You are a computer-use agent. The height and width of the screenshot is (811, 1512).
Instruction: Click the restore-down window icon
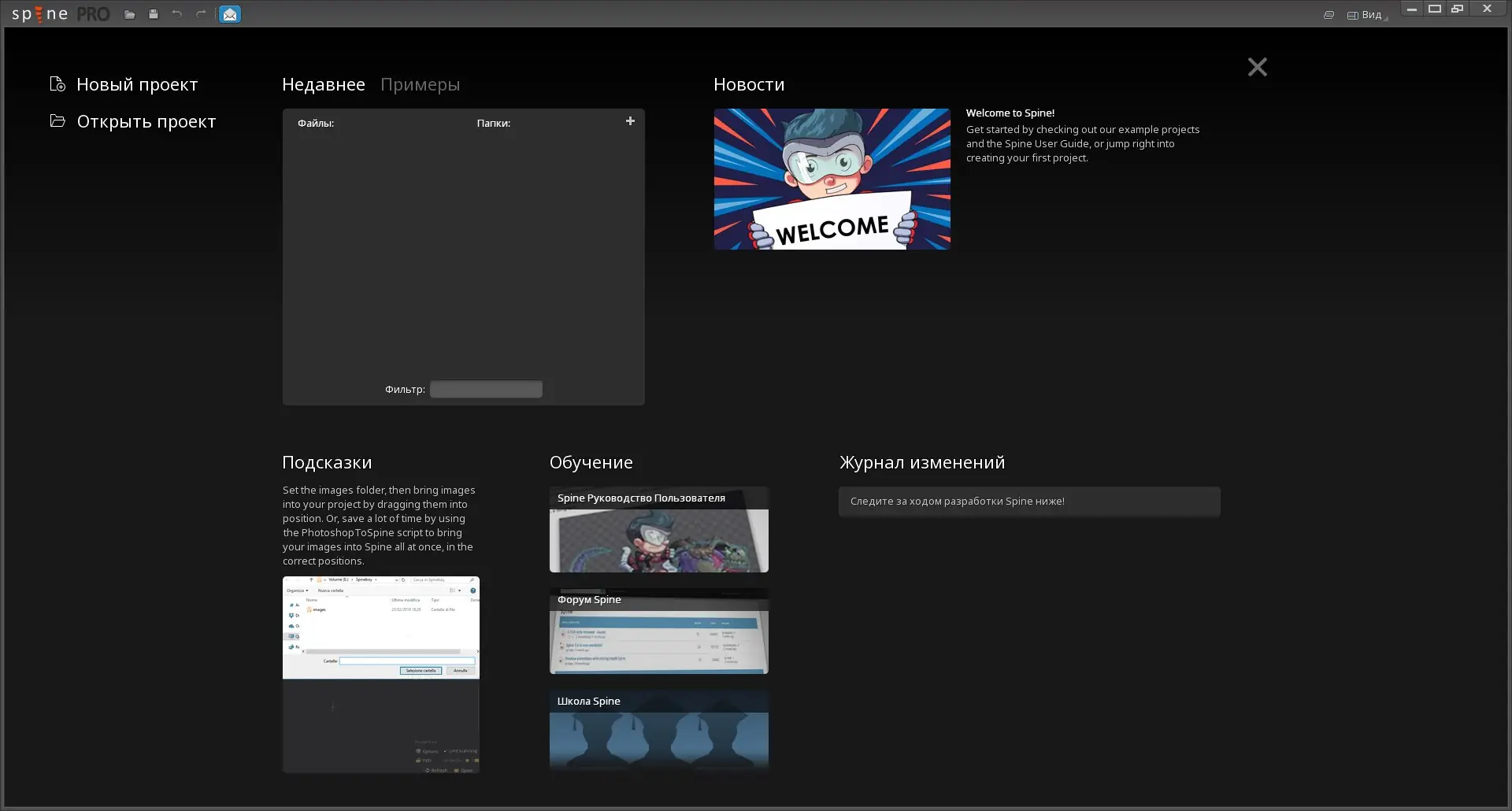1458,9
